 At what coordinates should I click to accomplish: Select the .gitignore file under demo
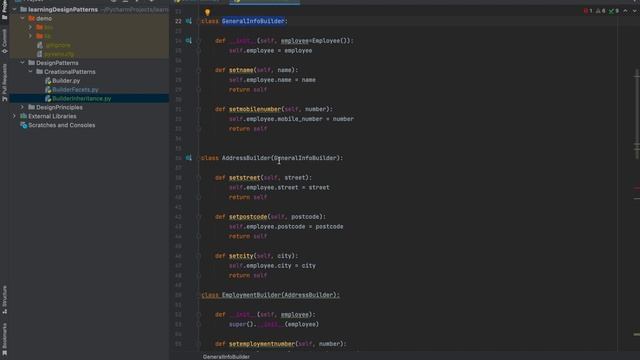click(x=58, y=45)
